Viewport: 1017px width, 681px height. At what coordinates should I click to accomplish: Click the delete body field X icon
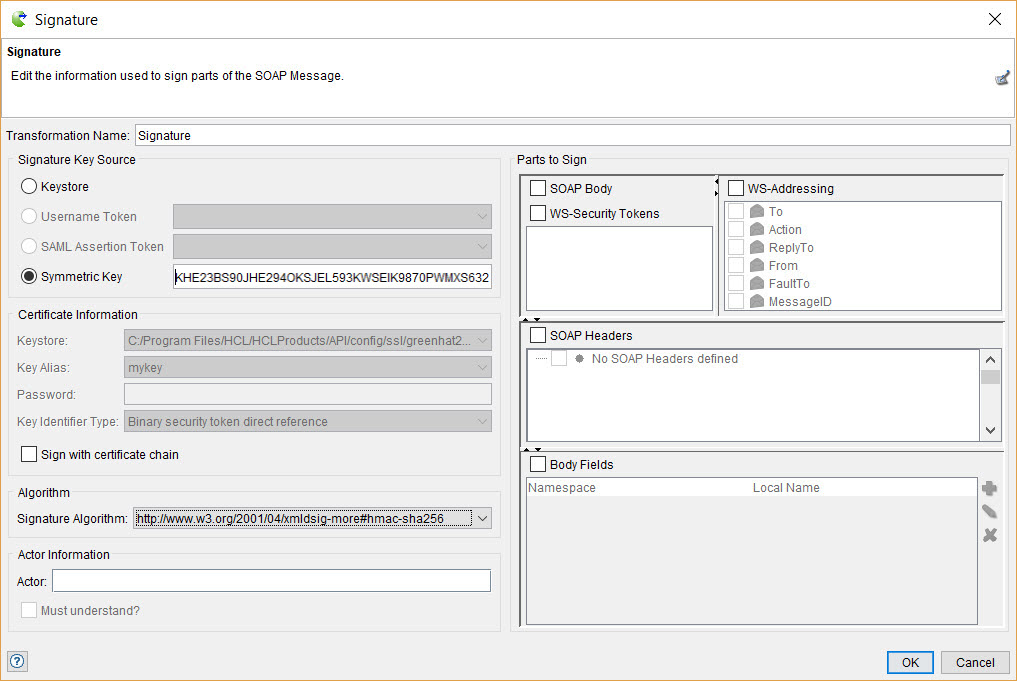click(989, 535)
